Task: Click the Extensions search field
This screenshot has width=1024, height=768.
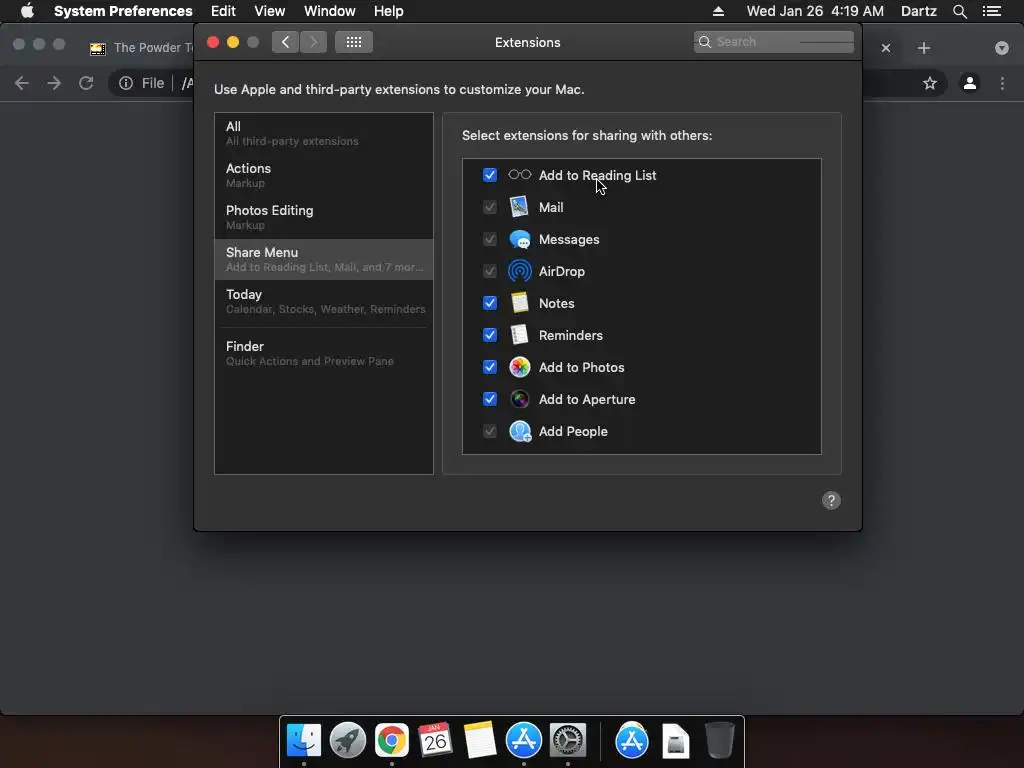Action: click(774, 42)
